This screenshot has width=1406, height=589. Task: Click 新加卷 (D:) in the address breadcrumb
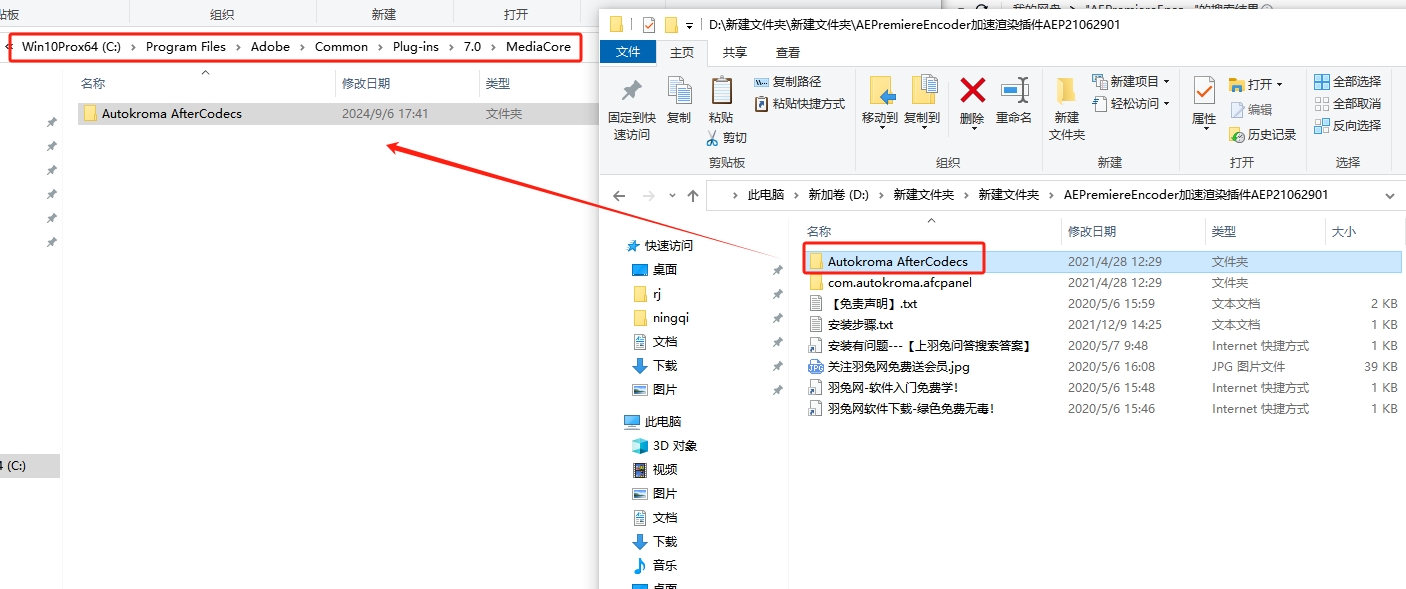point(838,196)
